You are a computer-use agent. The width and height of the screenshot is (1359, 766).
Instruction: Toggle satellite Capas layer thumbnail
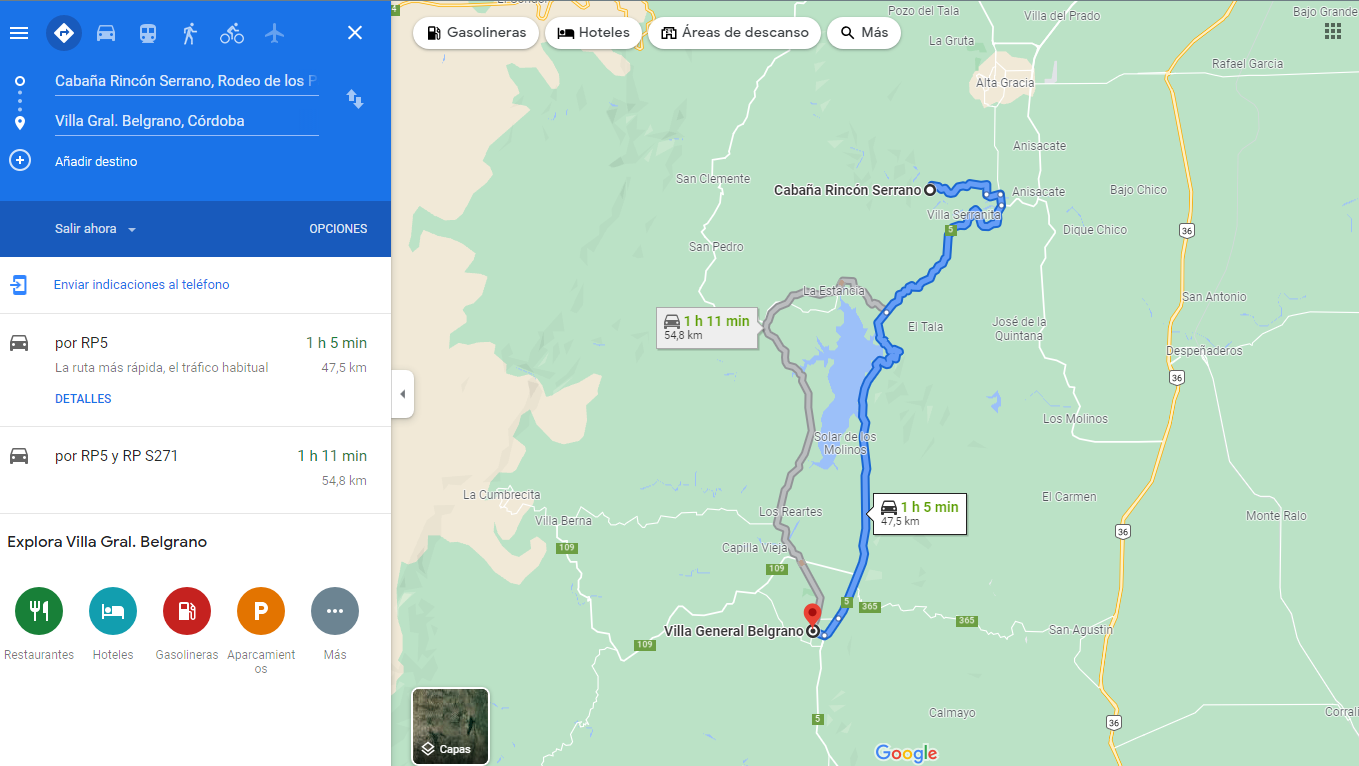pyautogui.click(x=450, y=726)
